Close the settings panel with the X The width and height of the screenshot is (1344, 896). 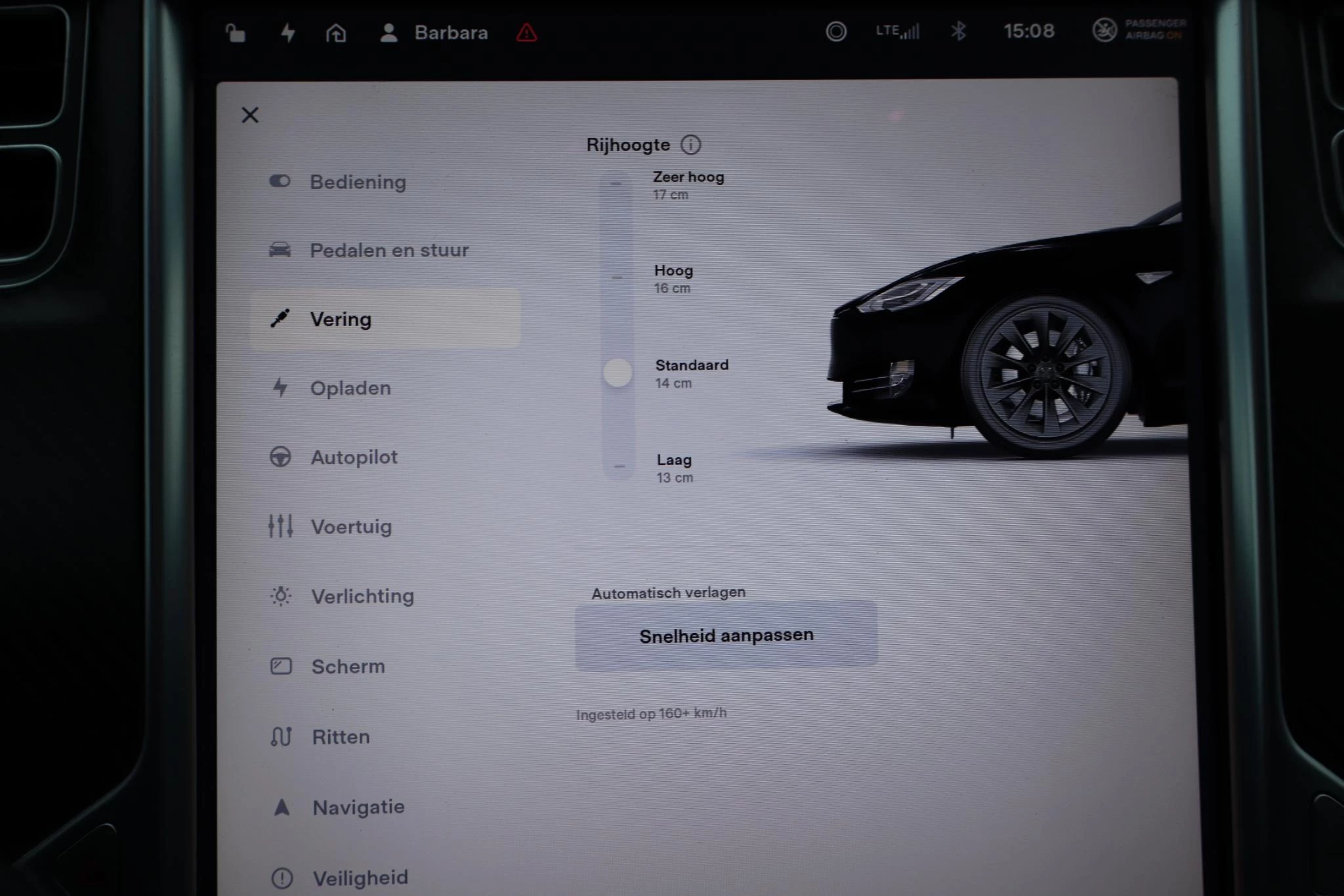[250, 115]
